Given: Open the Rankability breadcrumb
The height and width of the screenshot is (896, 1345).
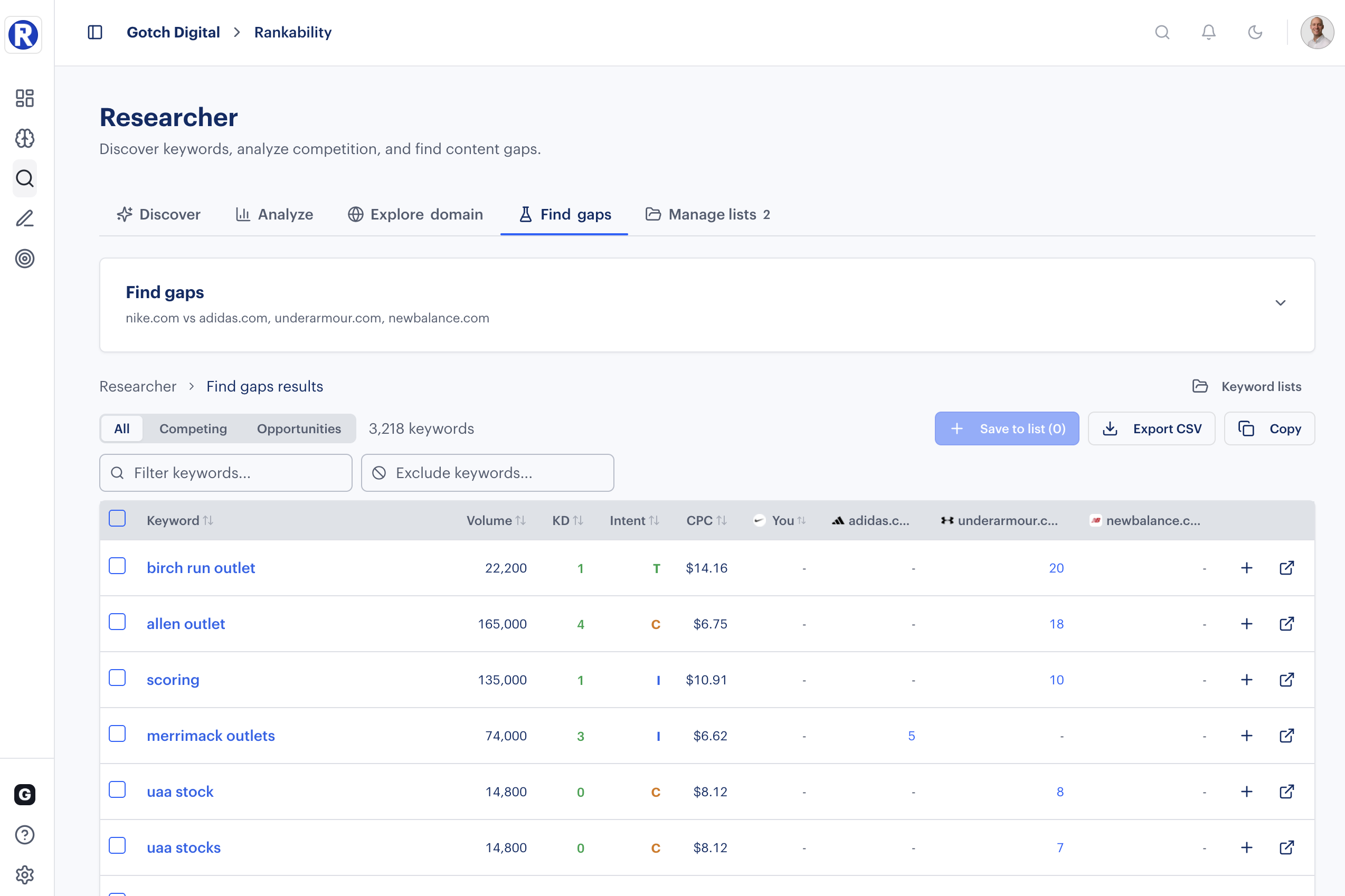Looking at the screenshot, I should [x=293, y=33].
